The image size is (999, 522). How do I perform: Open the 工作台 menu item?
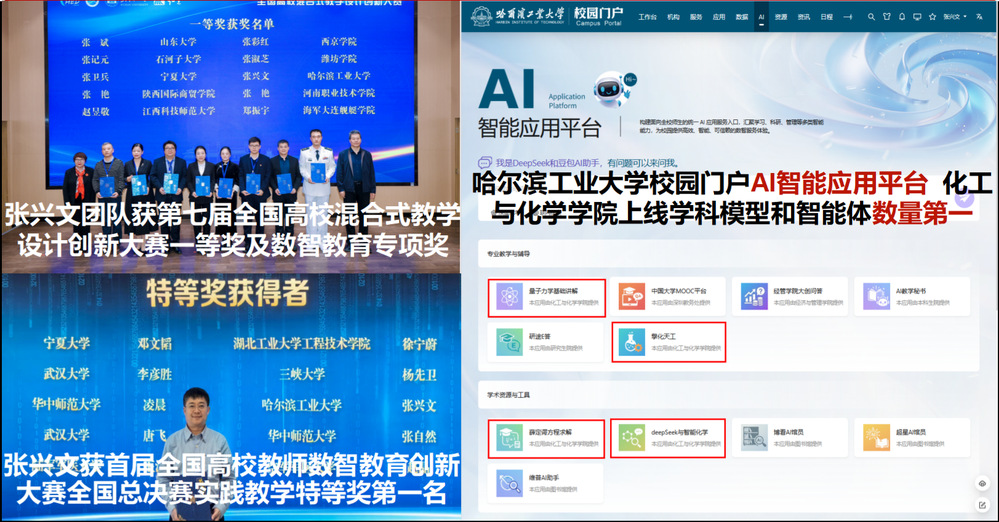click(x=648, y=17)
